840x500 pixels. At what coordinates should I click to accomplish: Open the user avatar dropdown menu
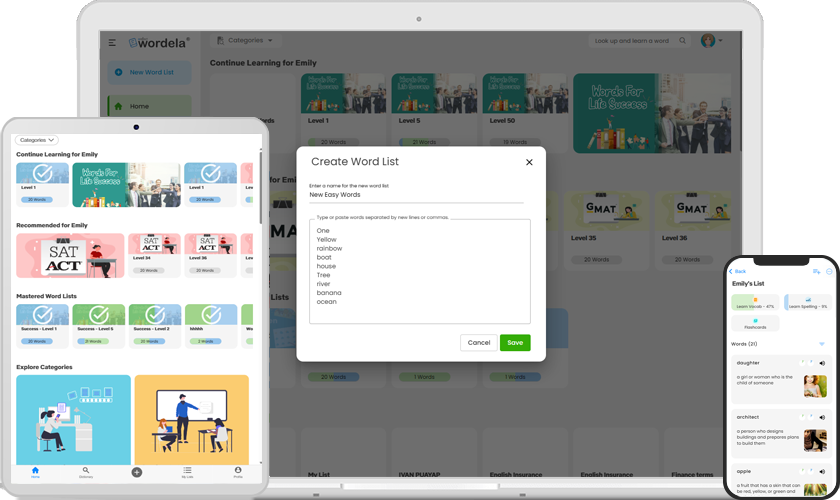[x=712, y=41]
